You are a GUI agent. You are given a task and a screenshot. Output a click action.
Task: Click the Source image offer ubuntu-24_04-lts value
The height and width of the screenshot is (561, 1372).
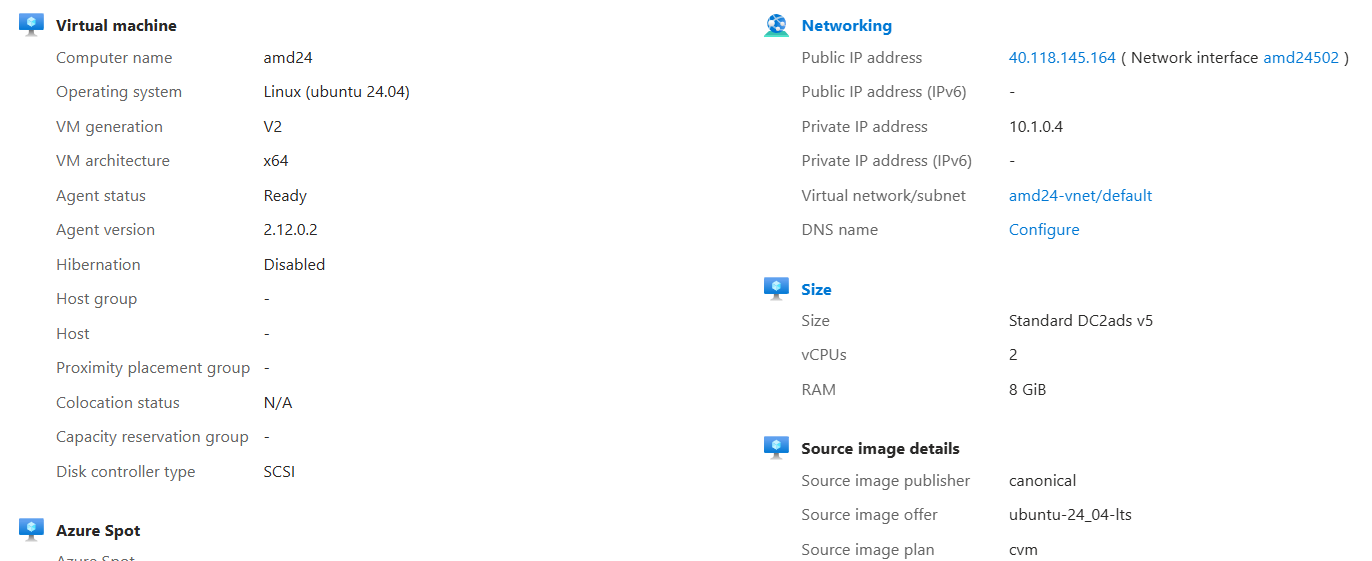[x=1070, y=515]
